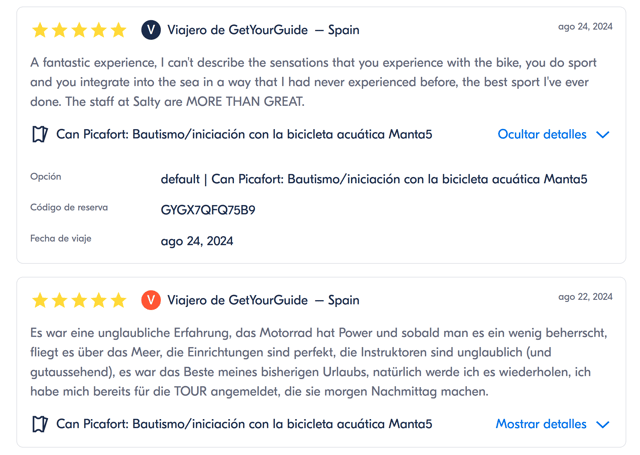Click the fifth star of the German review
This screenshot has height=455, width=640.
[x=119, y=300]
